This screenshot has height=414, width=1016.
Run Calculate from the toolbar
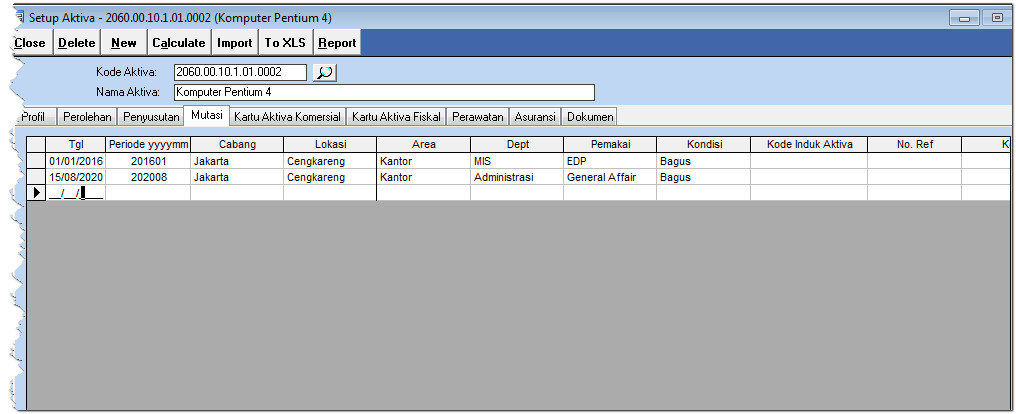[179, 43]
